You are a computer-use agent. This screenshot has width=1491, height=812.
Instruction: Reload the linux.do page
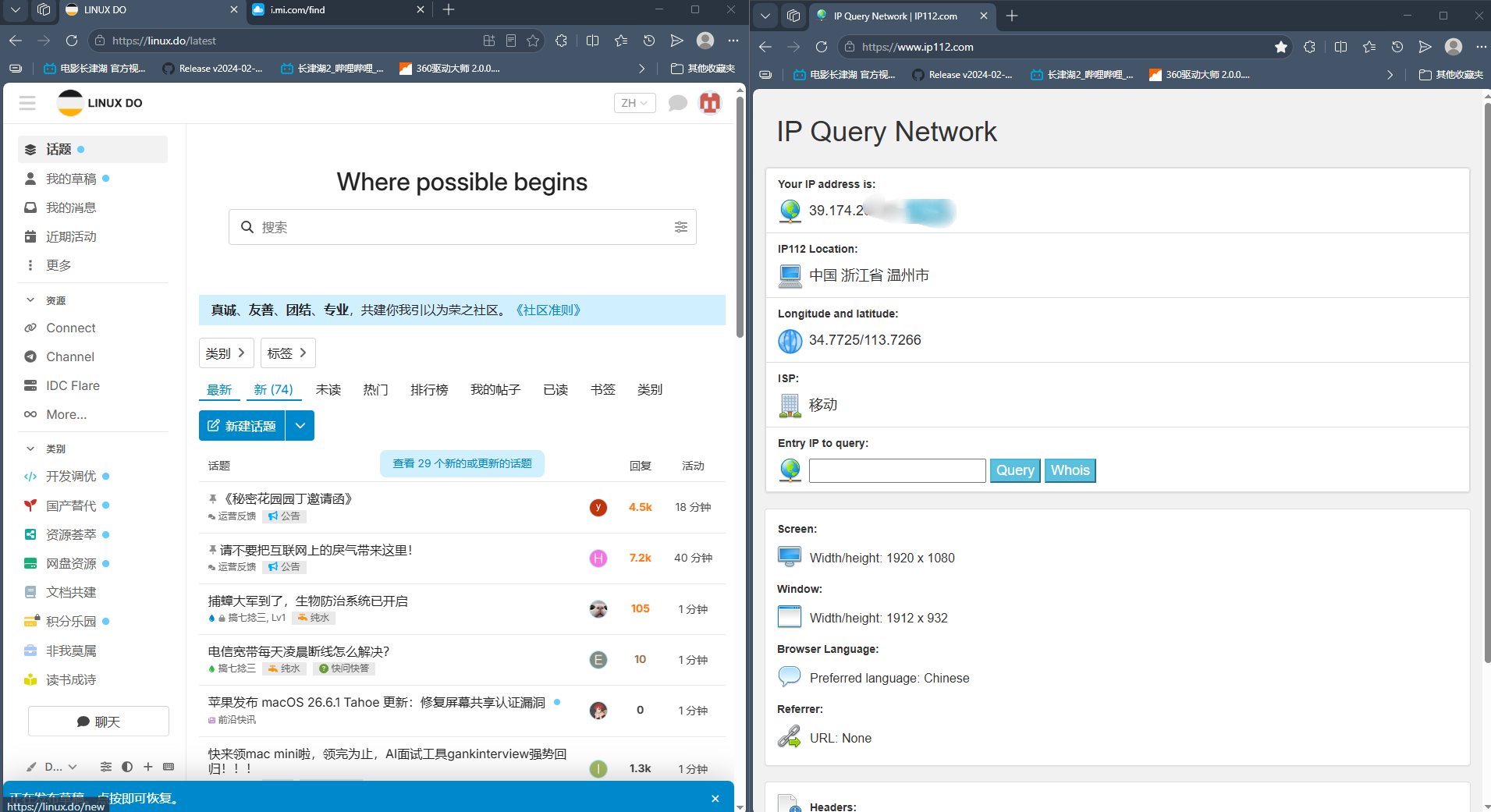(72, 41)
